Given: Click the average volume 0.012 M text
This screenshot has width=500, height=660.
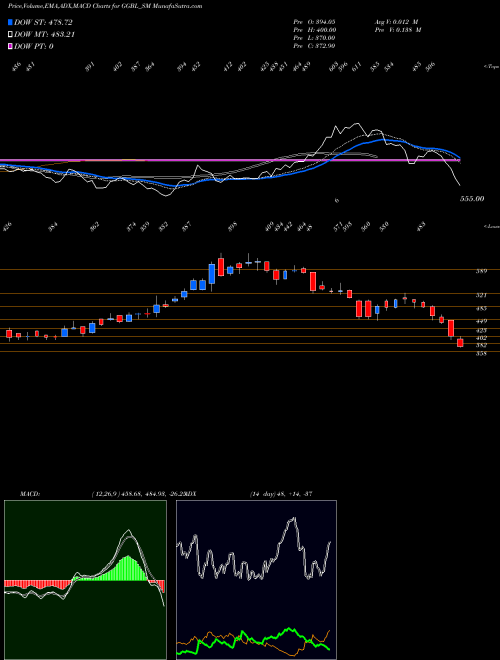Looking at the screenshot, I should coord(398,22).
